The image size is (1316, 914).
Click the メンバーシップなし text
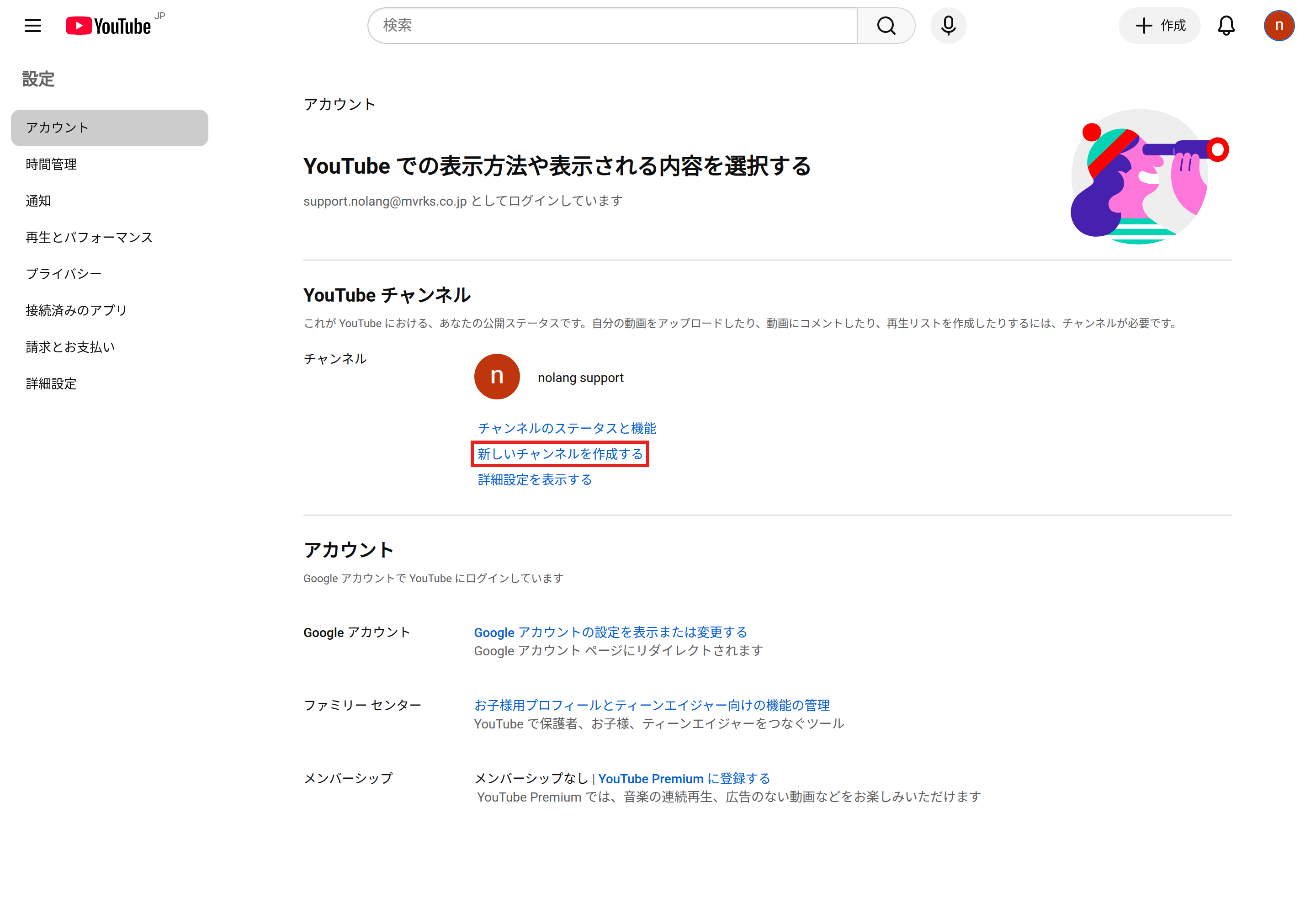pos(531,779)
